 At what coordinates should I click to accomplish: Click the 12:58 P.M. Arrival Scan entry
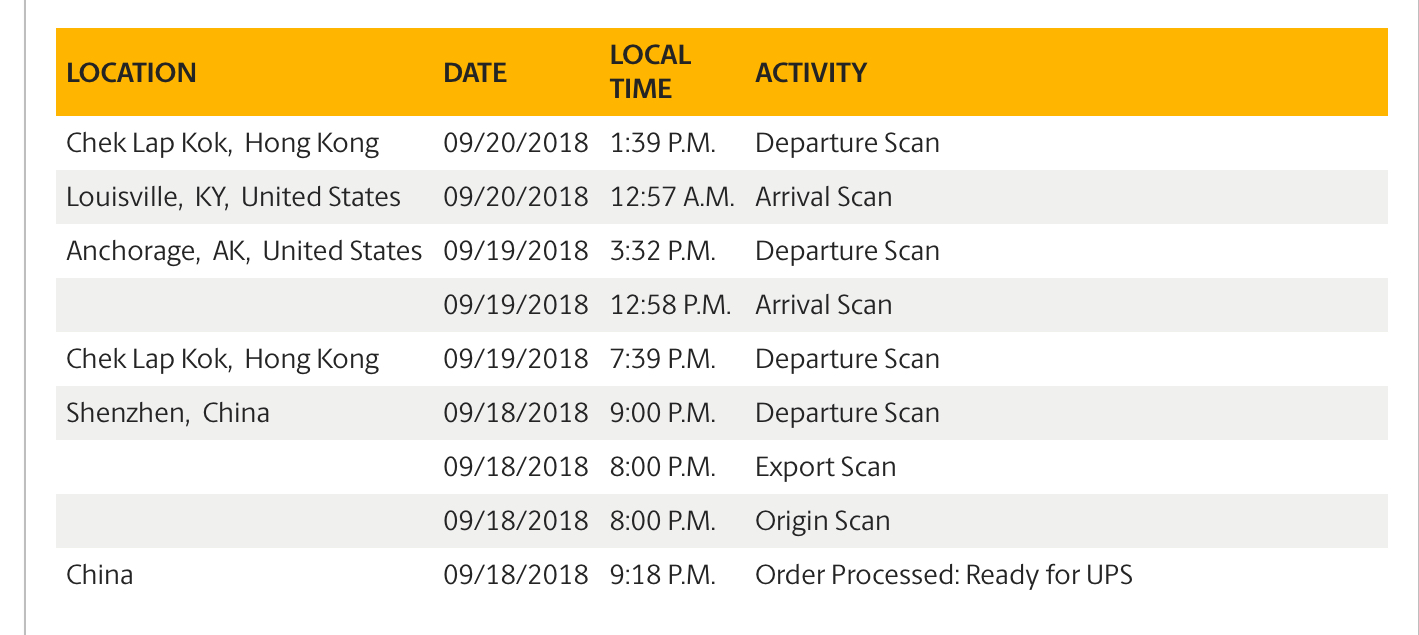[823, 305]
